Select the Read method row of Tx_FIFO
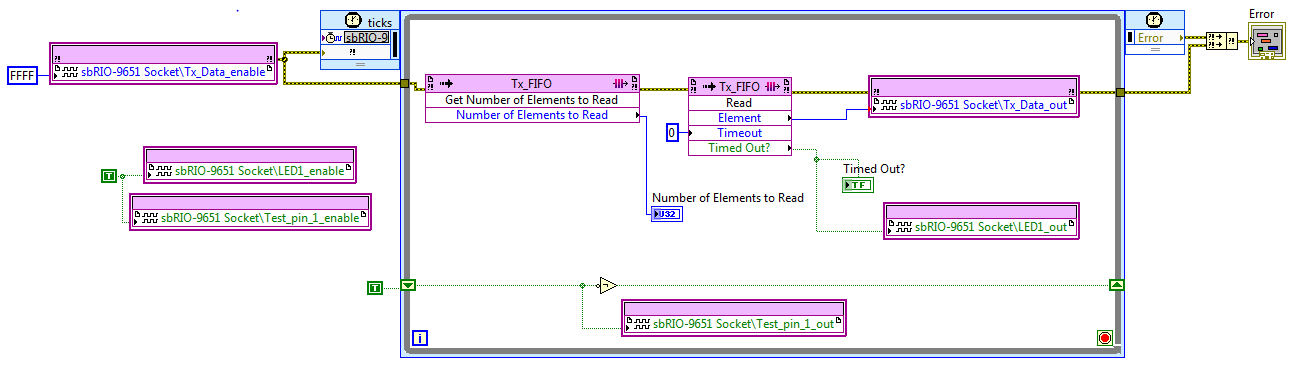This screenshot has width=1293, height=367. pyautogui.click(x=740, y=103)
